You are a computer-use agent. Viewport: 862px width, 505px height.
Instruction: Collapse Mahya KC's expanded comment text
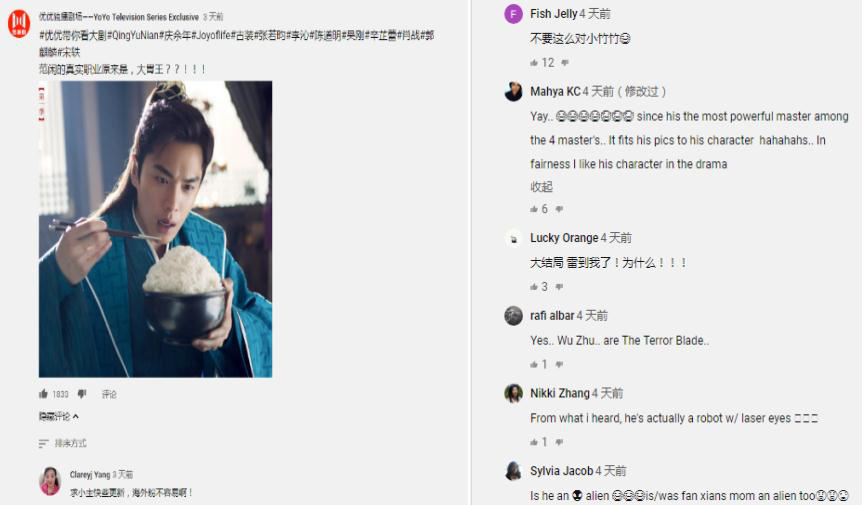[x=541, y=187]
